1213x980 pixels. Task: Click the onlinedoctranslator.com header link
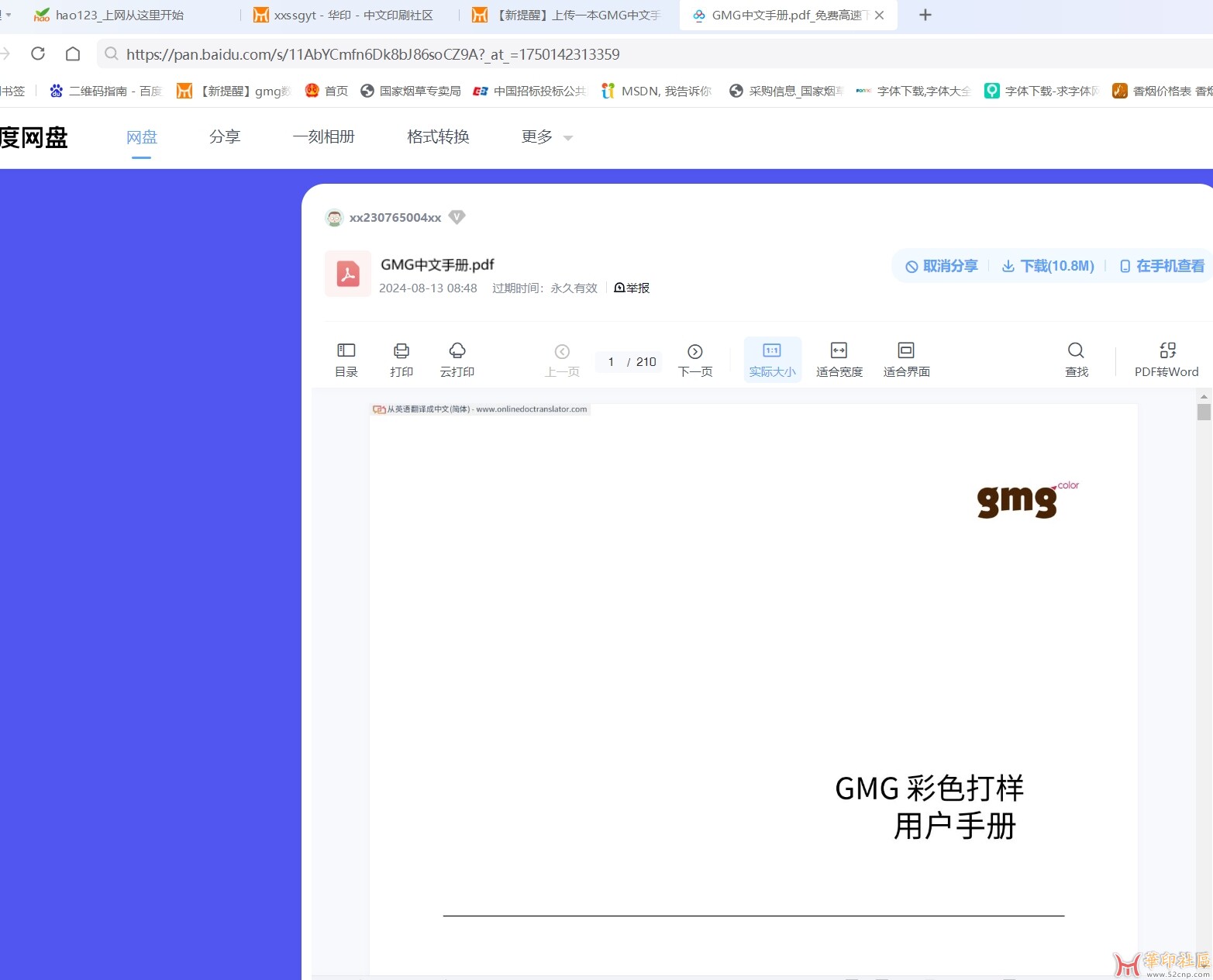(x=481, y=409)
